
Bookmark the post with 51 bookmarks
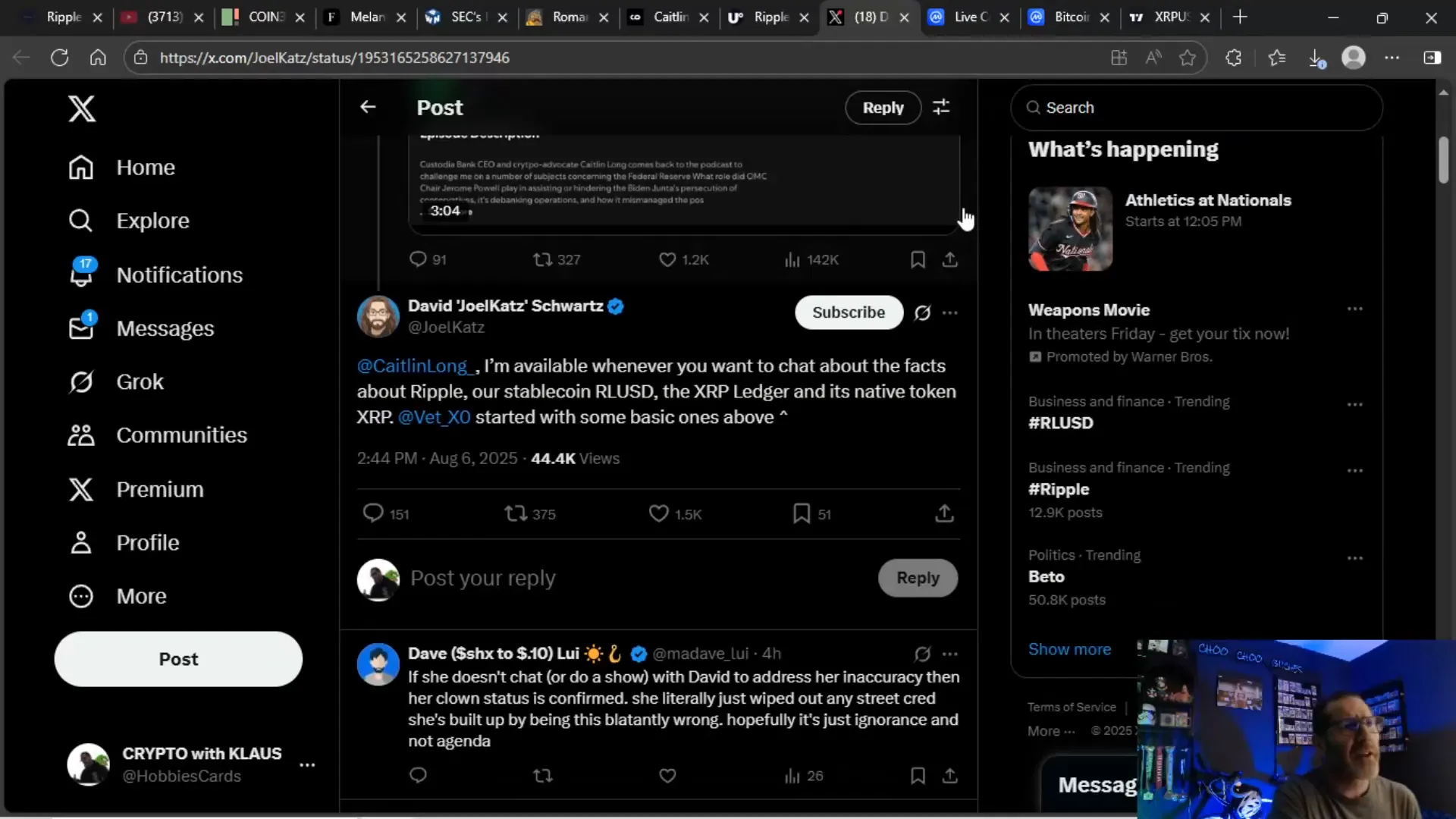coord(811,513)
